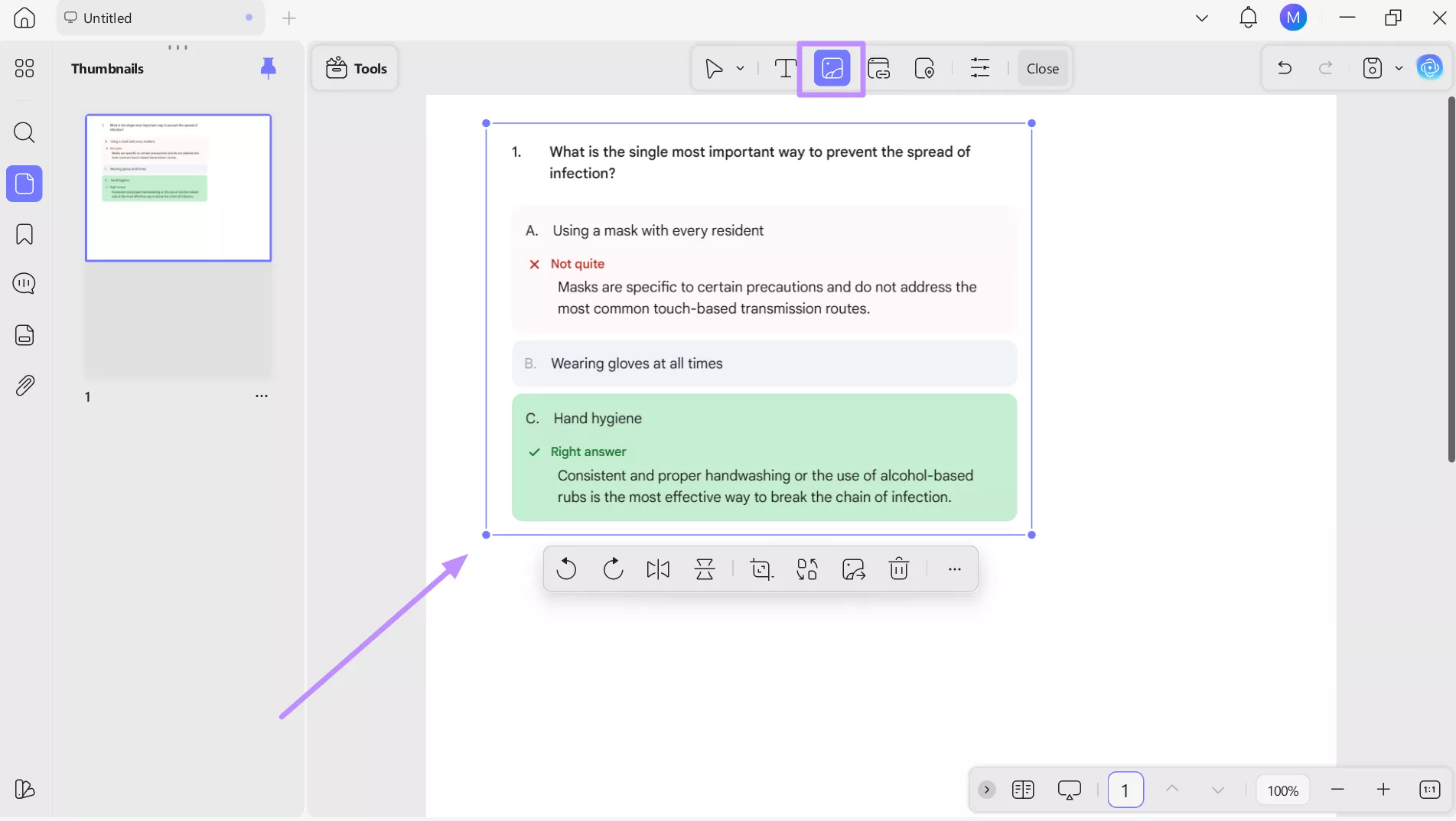The height and width of the screenshot is (821, 1456).
Task: Open Search in the left sidebar
Action: (x=24, y=133)
